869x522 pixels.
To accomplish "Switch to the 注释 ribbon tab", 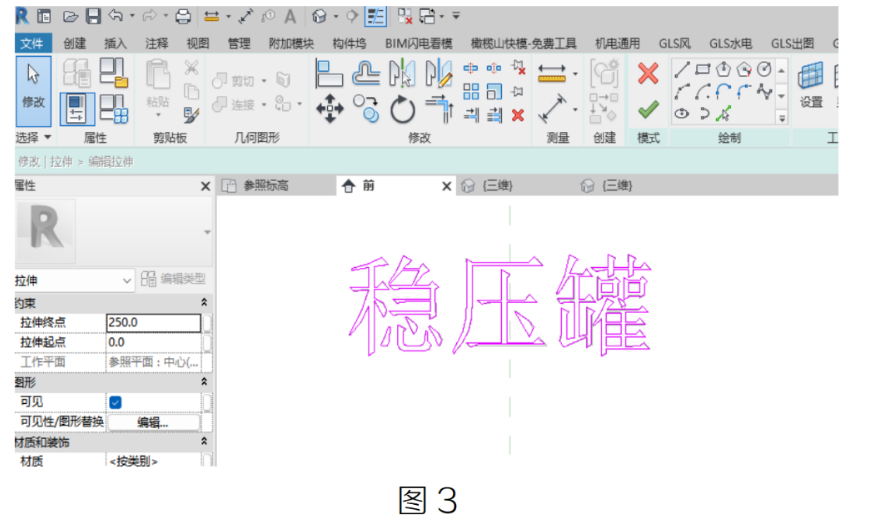I will click(x=156, y=43).
